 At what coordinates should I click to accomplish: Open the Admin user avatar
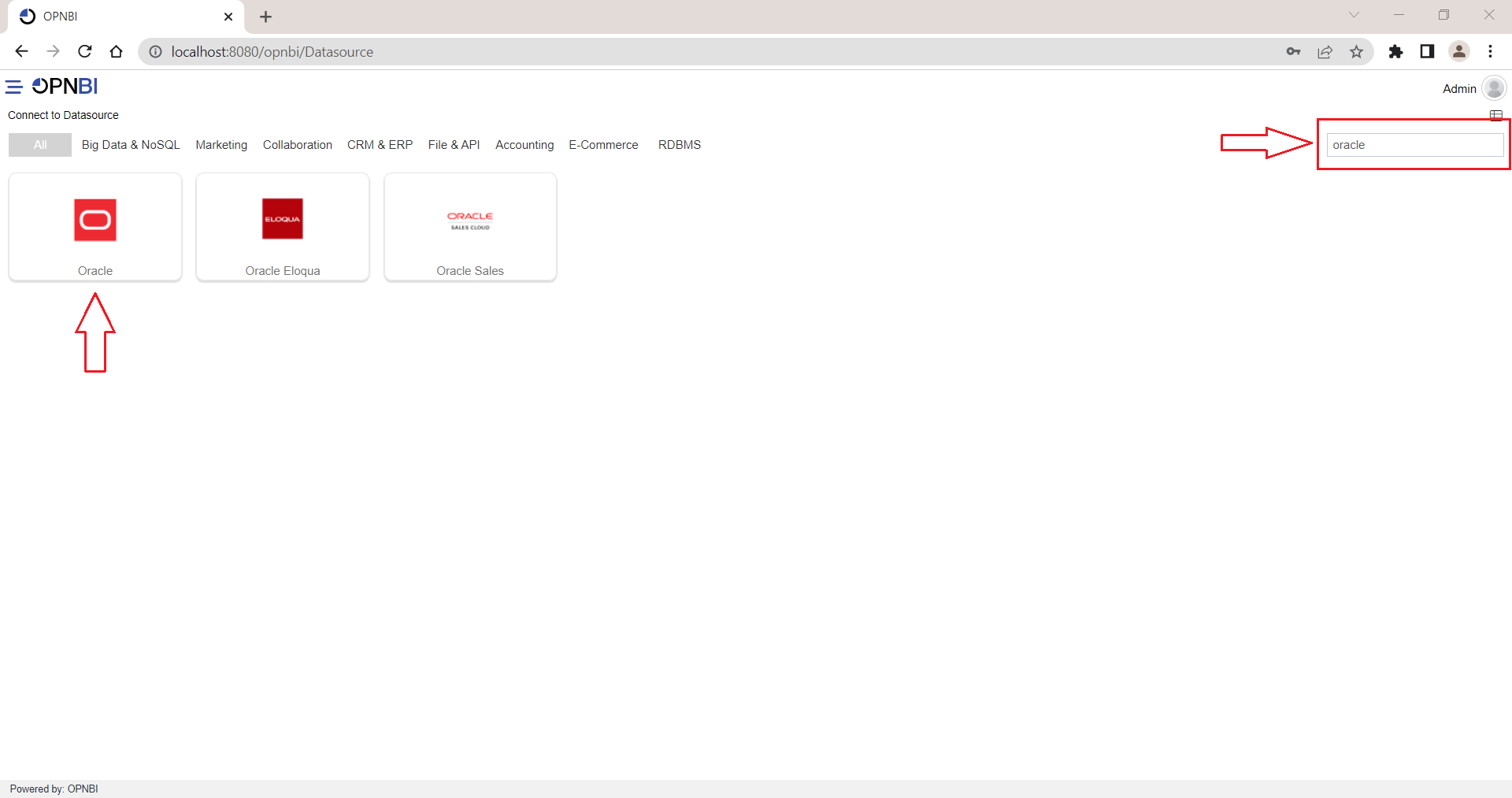[x=1494, y=88]
